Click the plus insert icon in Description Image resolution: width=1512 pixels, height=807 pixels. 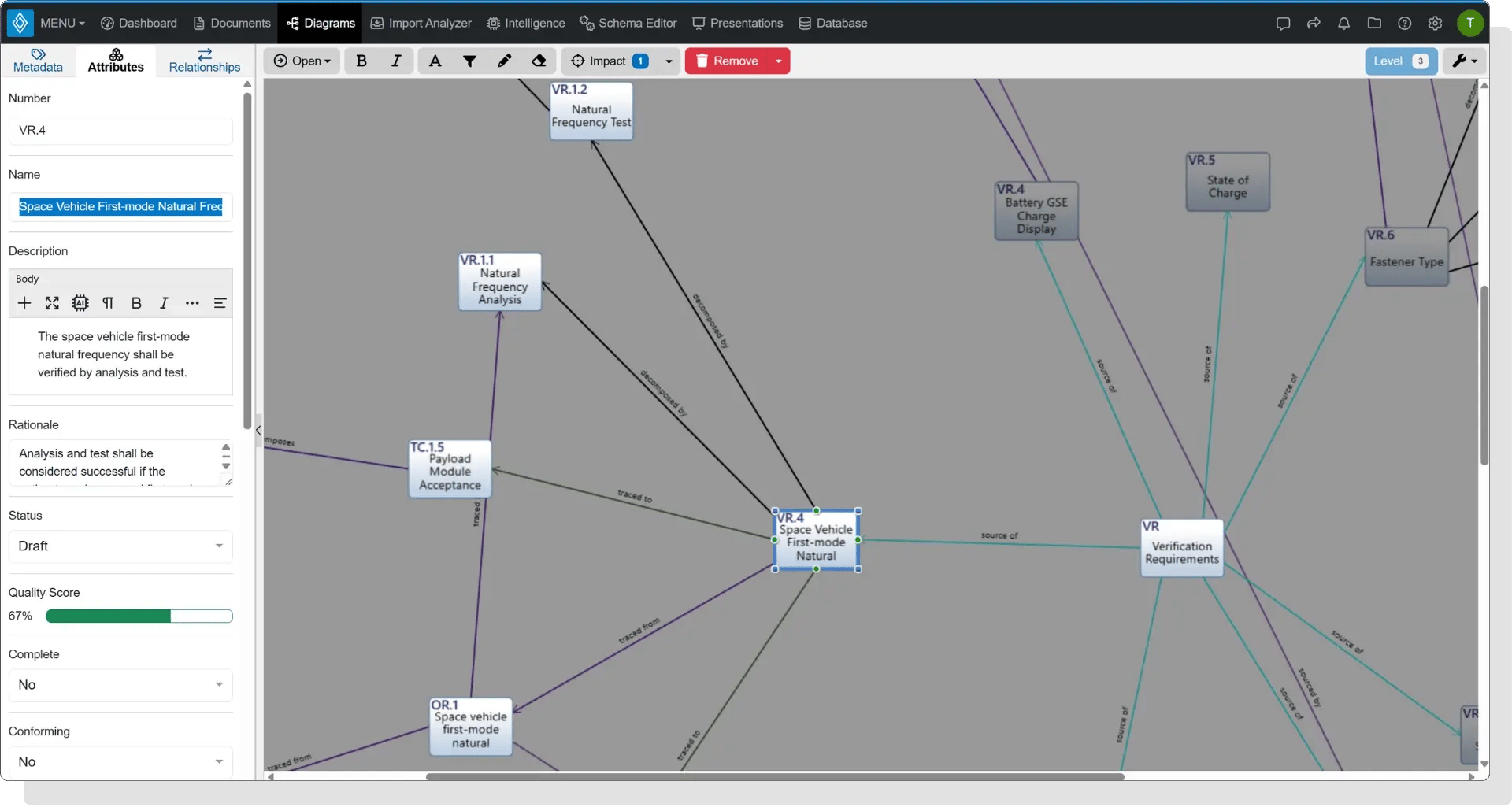(24, 303)
